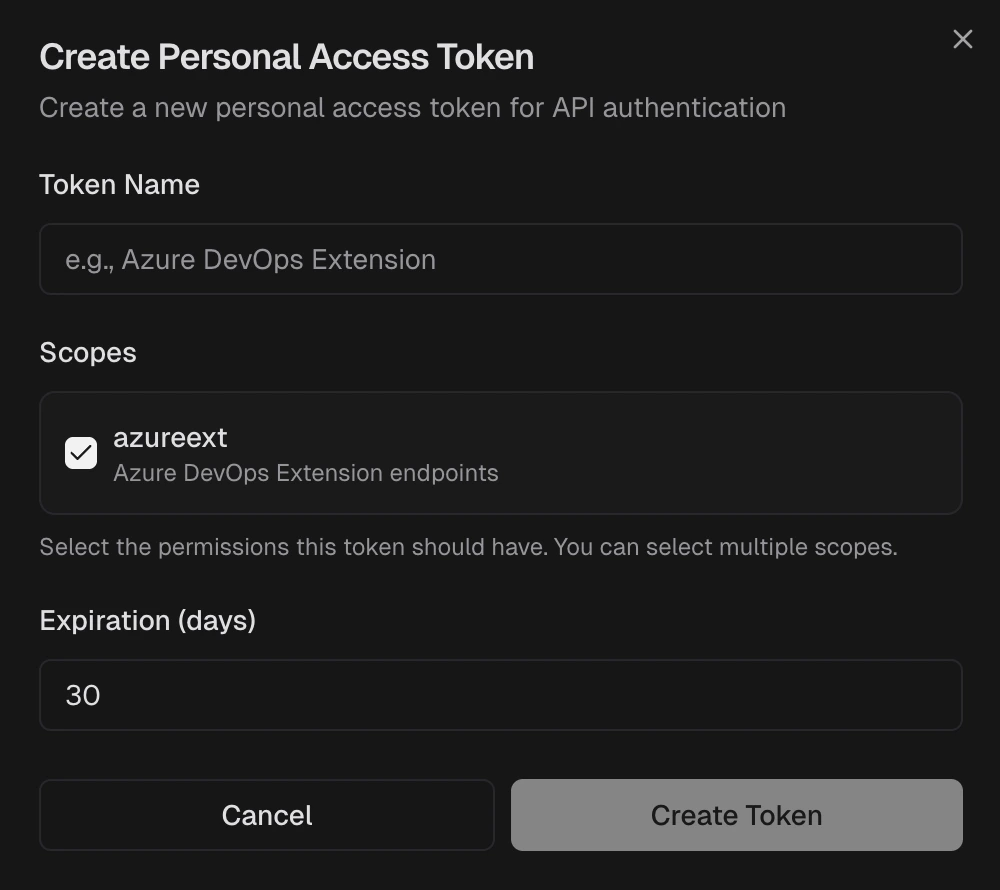Click the Expiration (days) label
Image resolution: width=1000 pixels, height=890 pixels.
(x=147, y=620)
